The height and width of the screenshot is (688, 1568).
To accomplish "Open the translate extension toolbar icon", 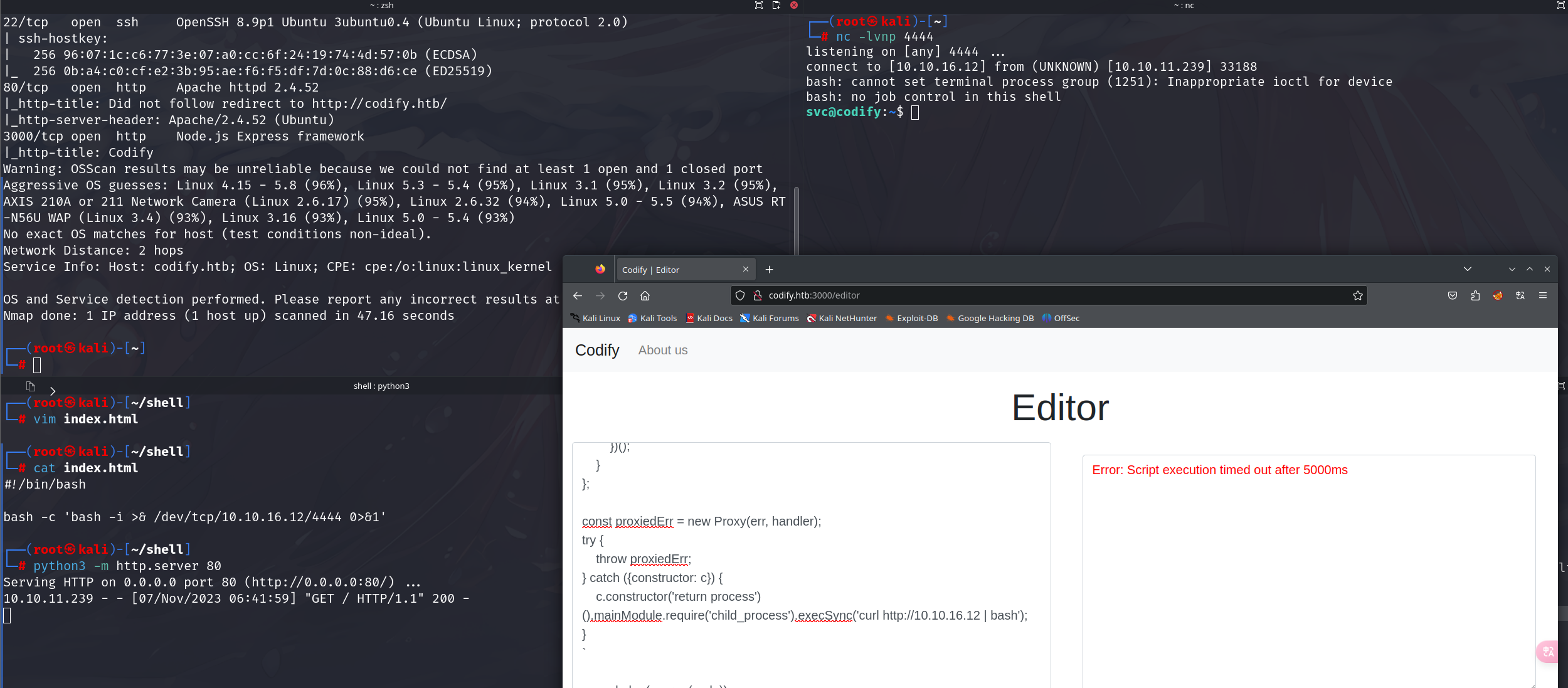I will [x=1520, y=295].
